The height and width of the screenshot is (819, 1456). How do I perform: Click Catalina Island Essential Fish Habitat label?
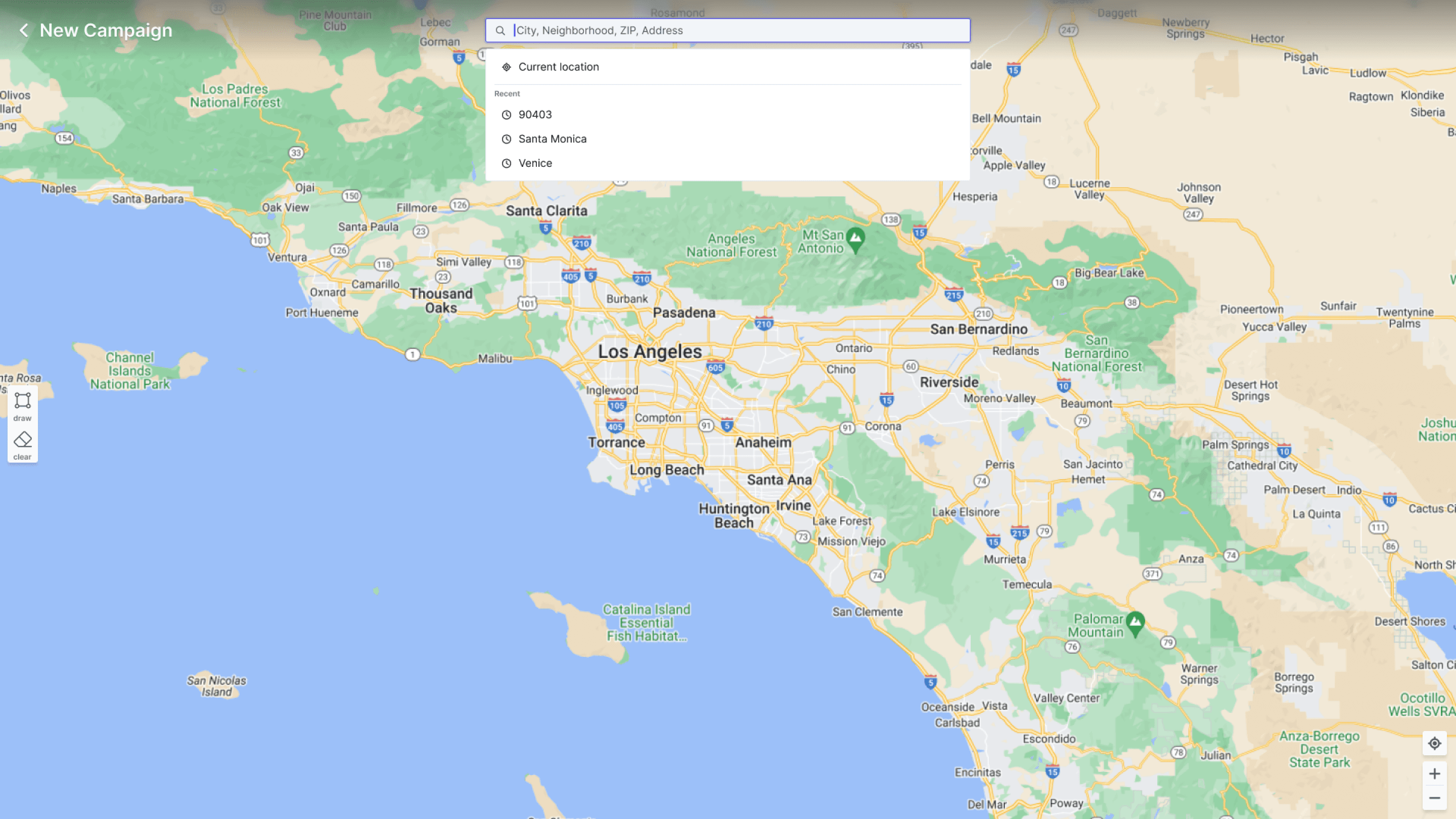click(x=647, y=622)
